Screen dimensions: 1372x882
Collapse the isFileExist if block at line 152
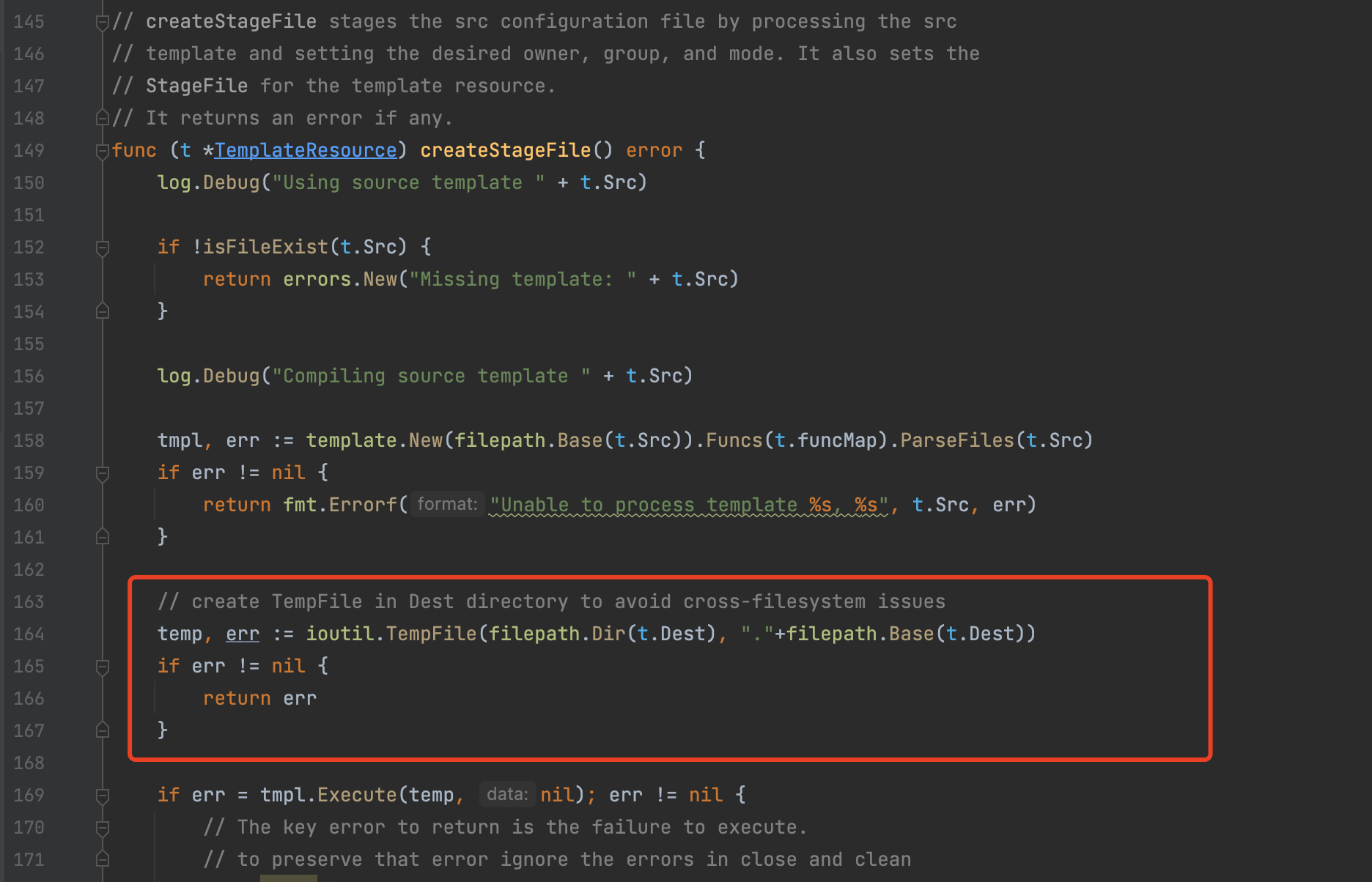tap(103, 248)
